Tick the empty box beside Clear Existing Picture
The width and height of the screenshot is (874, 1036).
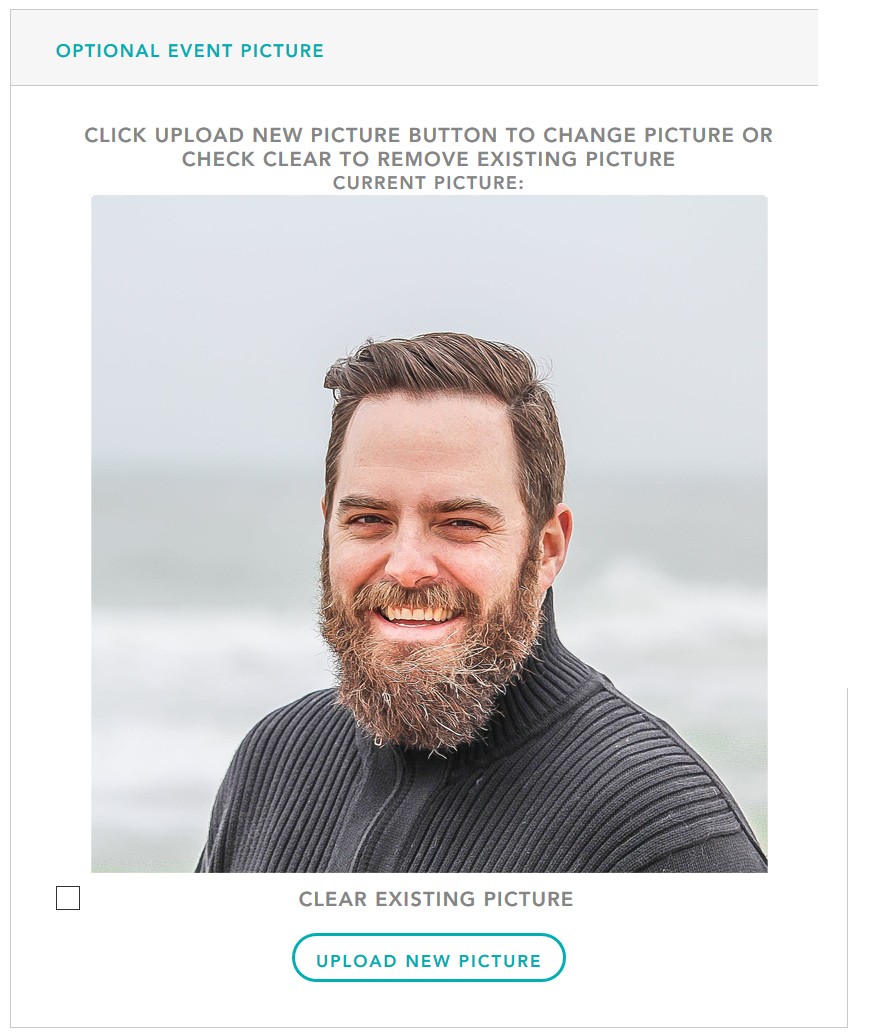pyautogui.click(x=68, y=898)
